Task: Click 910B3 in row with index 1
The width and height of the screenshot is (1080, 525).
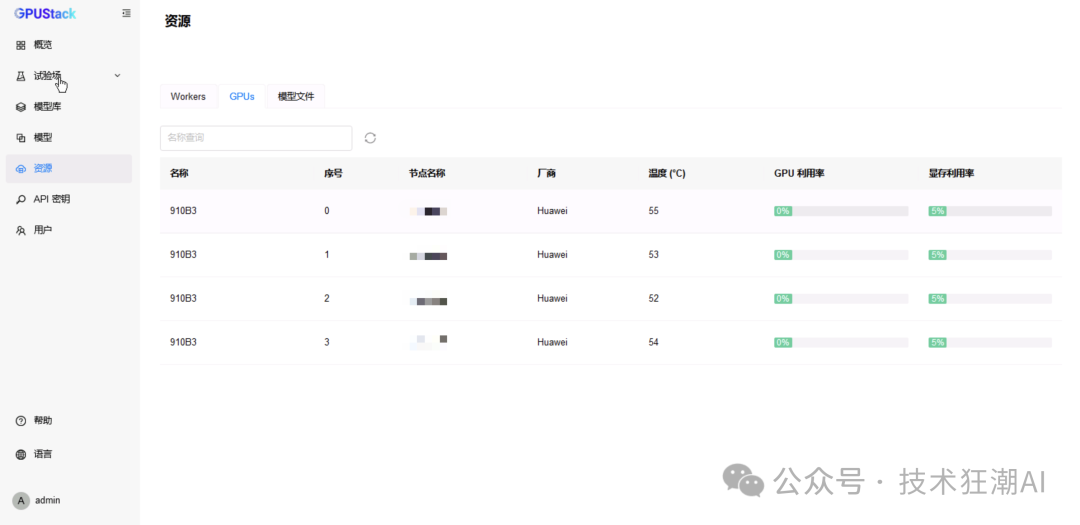Action: coord(183,255)
